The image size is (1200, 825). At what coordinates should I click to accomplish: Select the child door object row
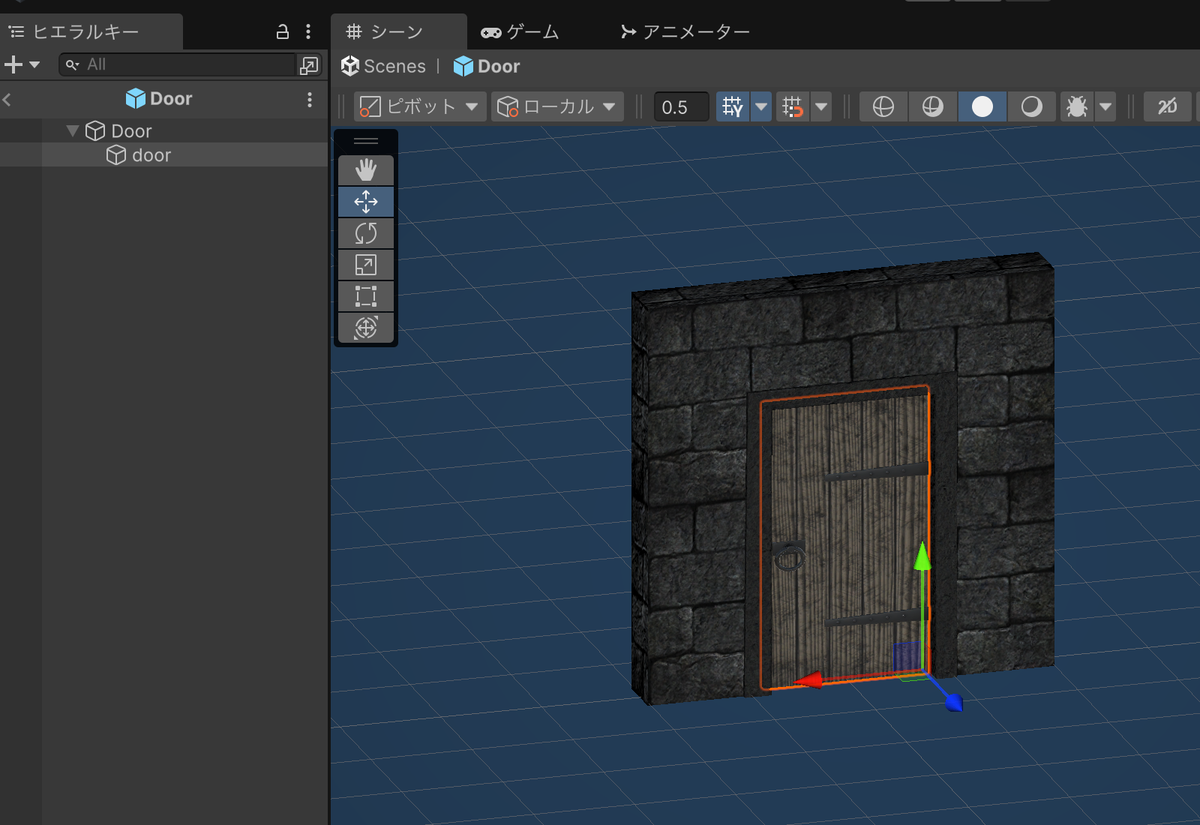click(x=164, y=155)
